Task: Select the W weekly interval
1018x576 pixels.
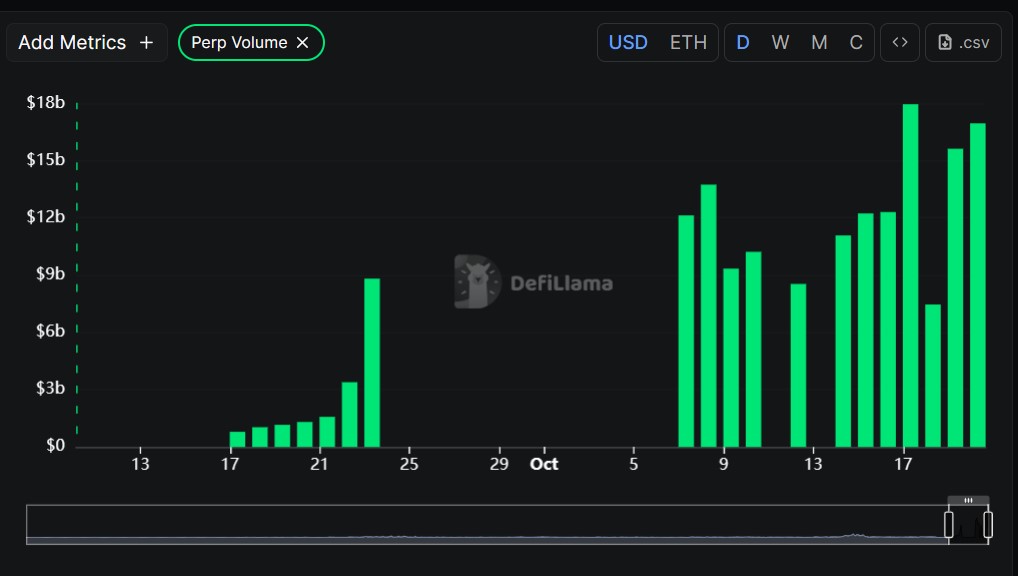Action: 780,43
